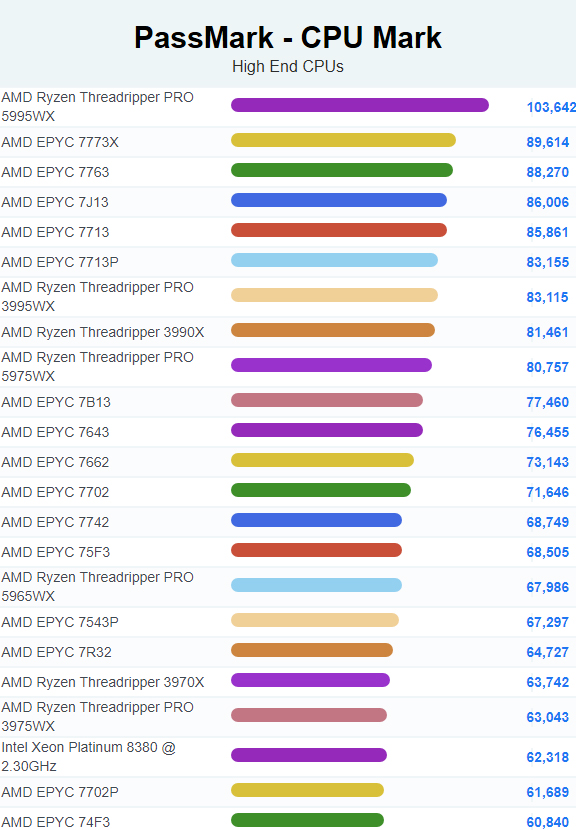Click the blue bar for EPYC 7J13
Image resolution: width=576 pixels, height=830 pixels.
[x=339, y=200]
